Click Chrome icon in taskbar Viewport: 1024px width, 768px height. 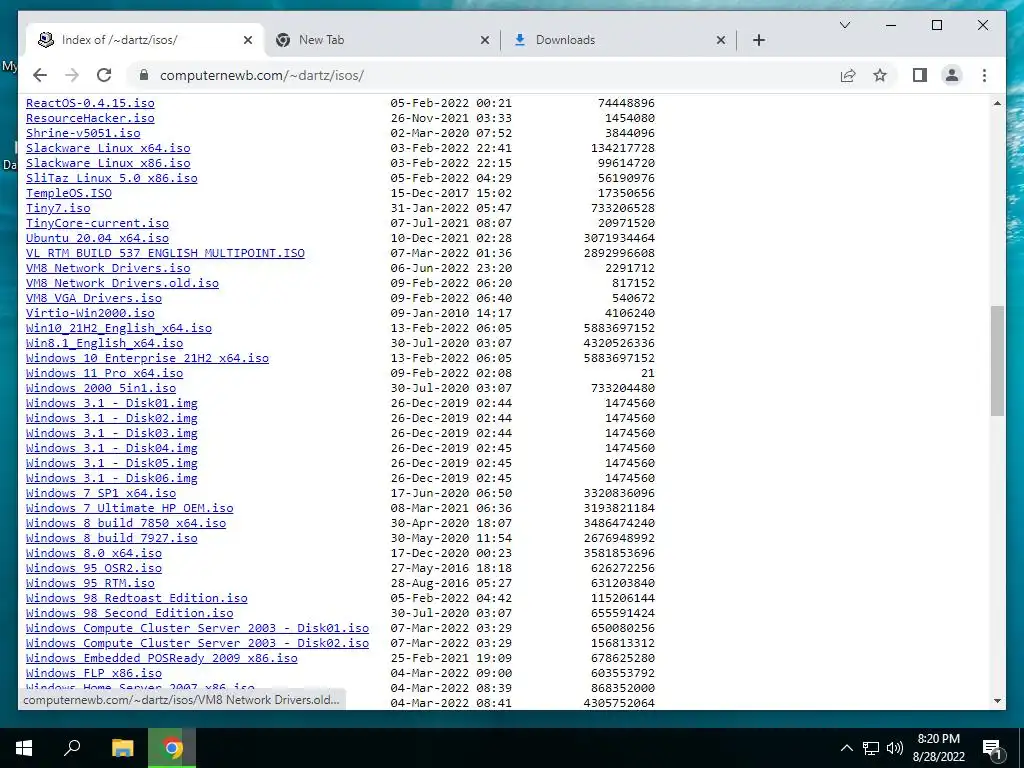tap(172, 748)
